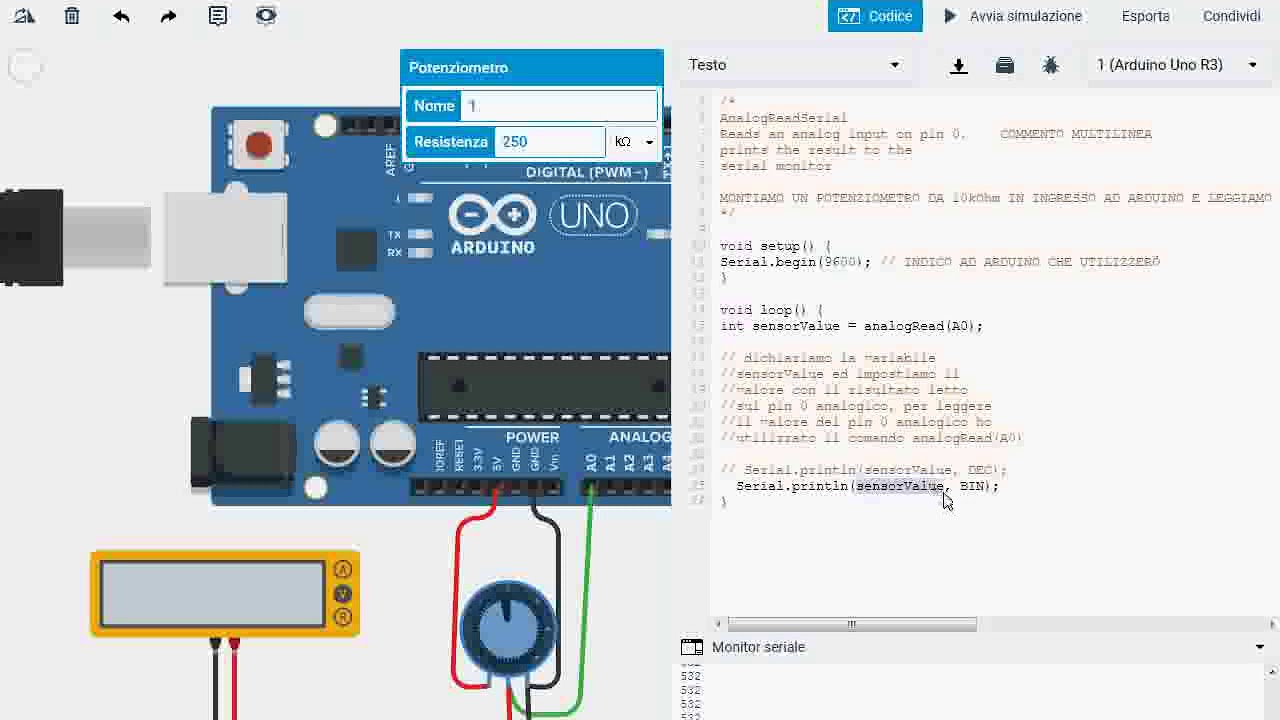
Task: Undo the last action
Action: (x=121, y=16)
